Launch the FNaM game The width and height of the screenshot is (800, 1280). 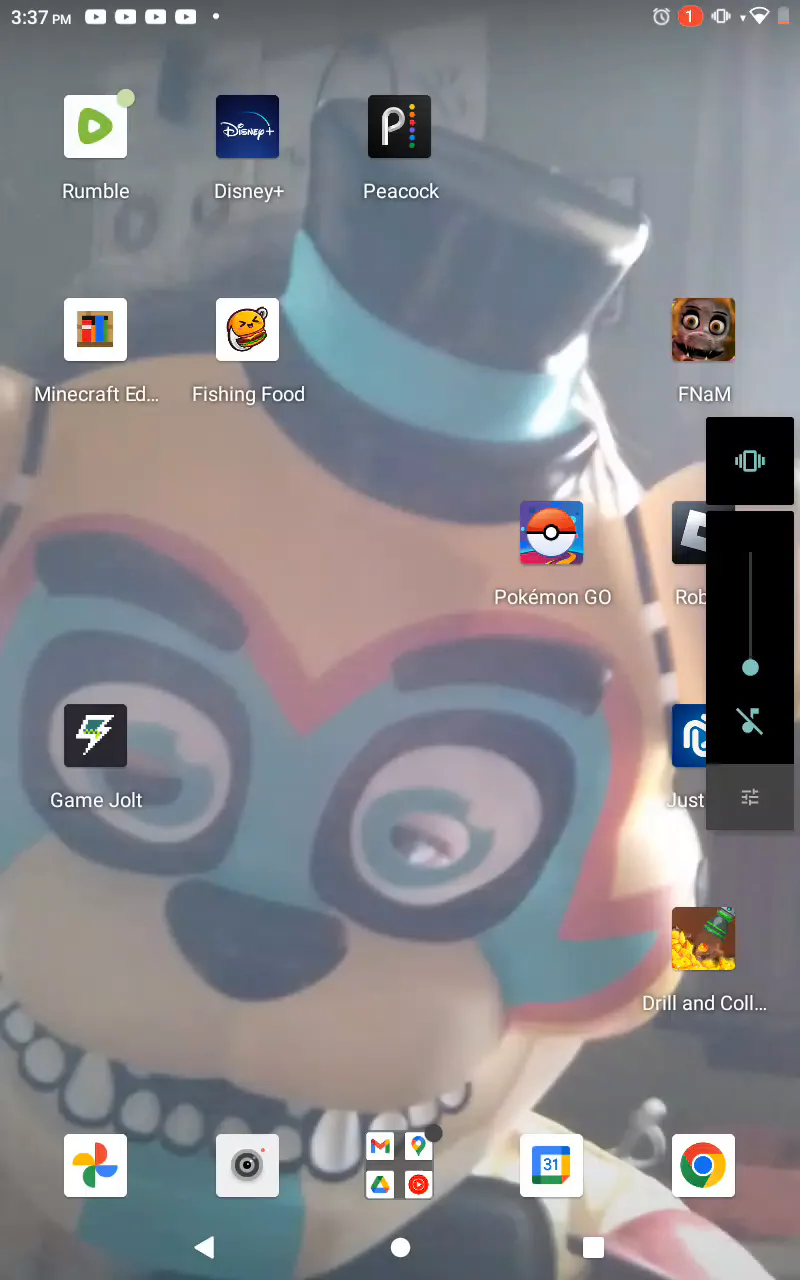(x=704, y=330)
